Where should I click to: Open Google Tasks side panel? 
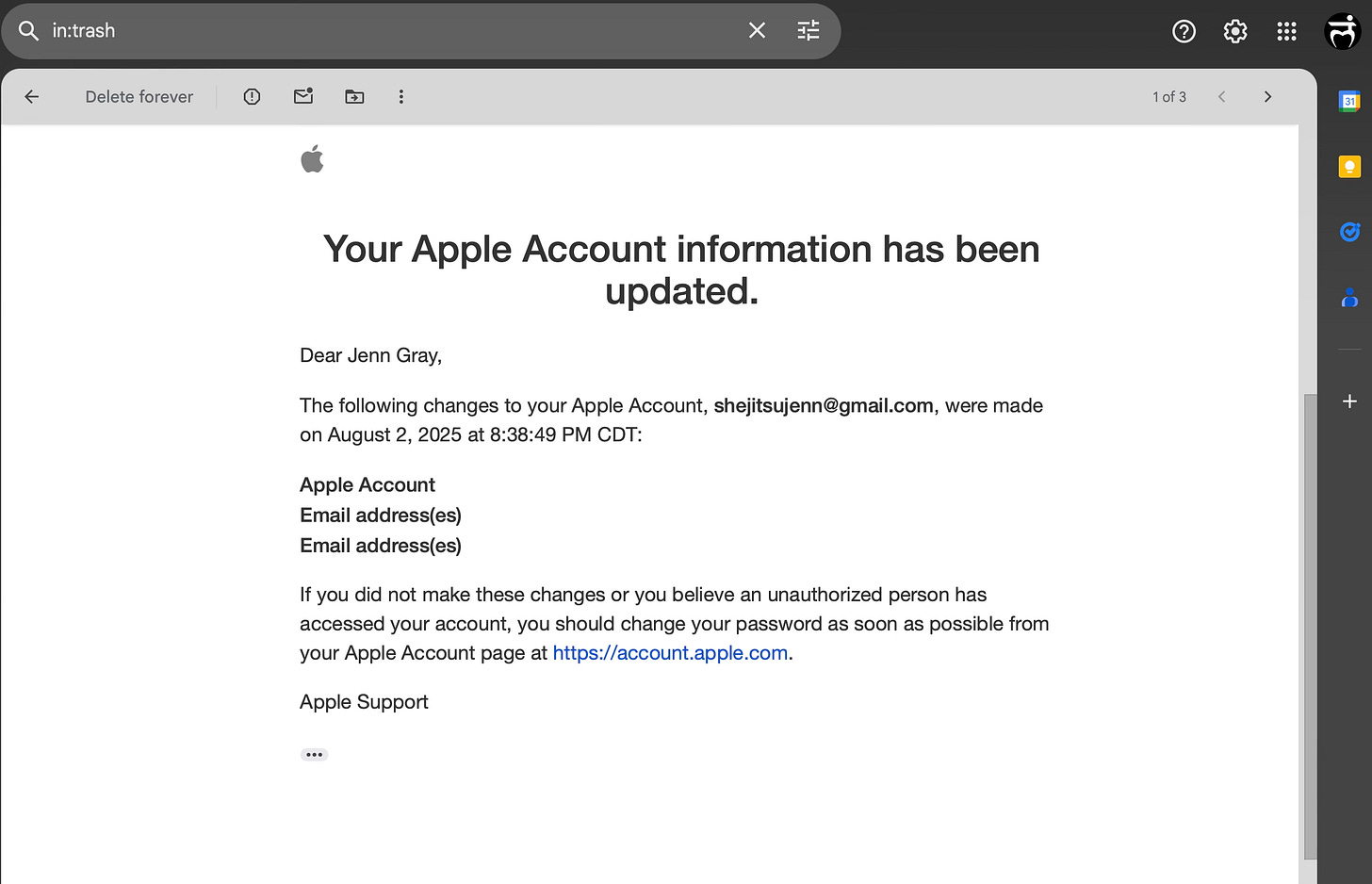click(x=1349, y=232)
